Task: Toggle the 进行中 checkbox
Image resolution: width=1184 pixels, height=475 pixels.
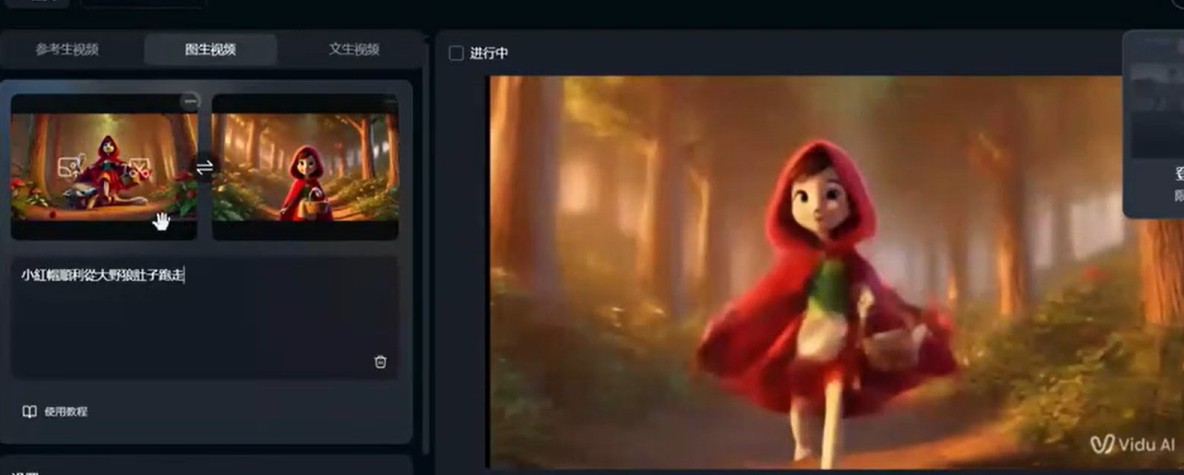Action: tap(456, 54)
